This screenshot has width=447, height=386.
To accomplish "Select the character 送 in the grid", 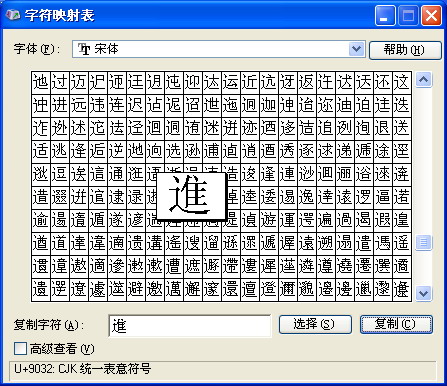I will click(x=402, y=128).
